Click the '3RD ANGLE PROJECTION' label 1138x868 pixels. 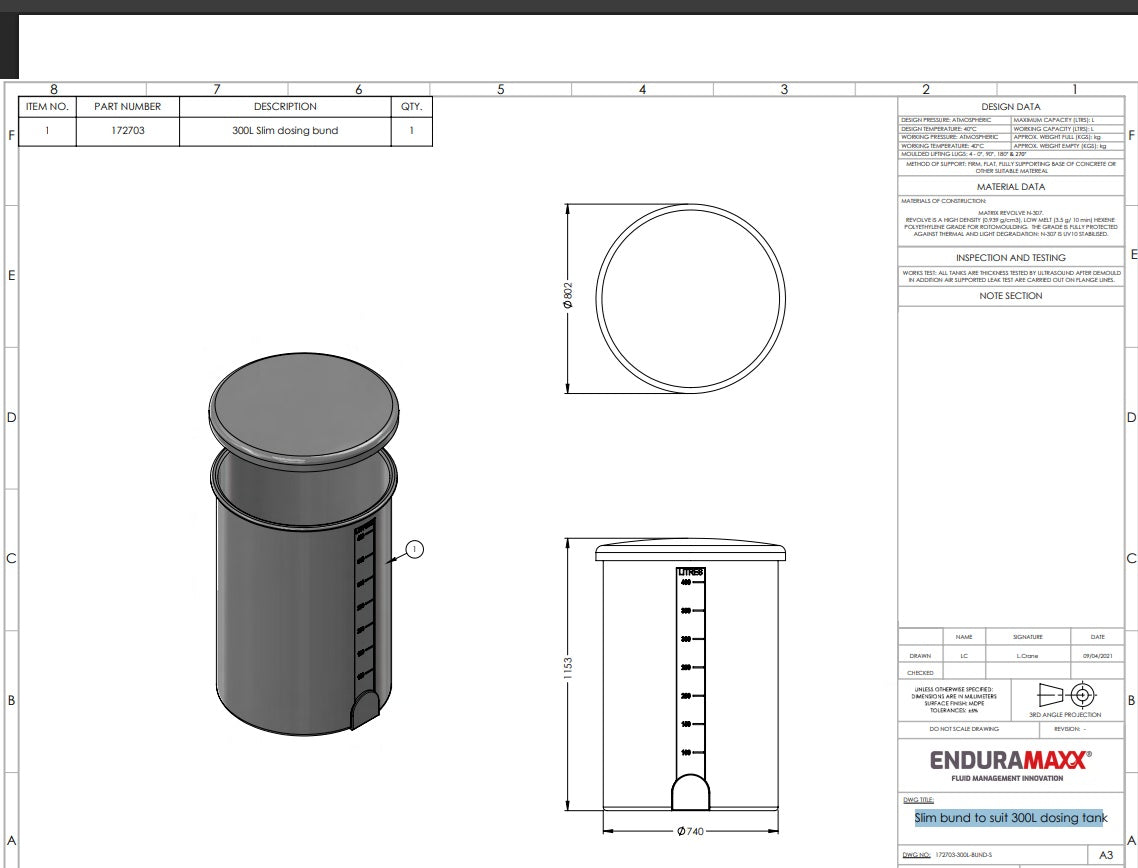(1065, 715)
